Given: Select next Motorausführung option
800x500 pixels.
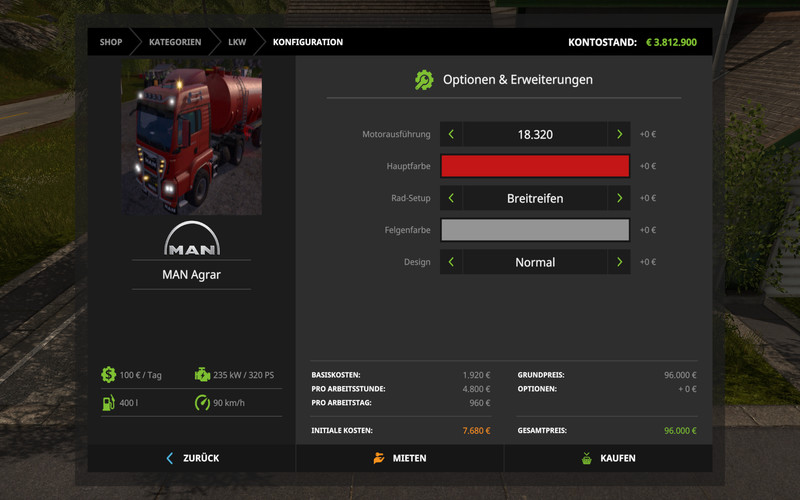Looking at the screenshot, I should pyautogui.click(x=620, y=134).
